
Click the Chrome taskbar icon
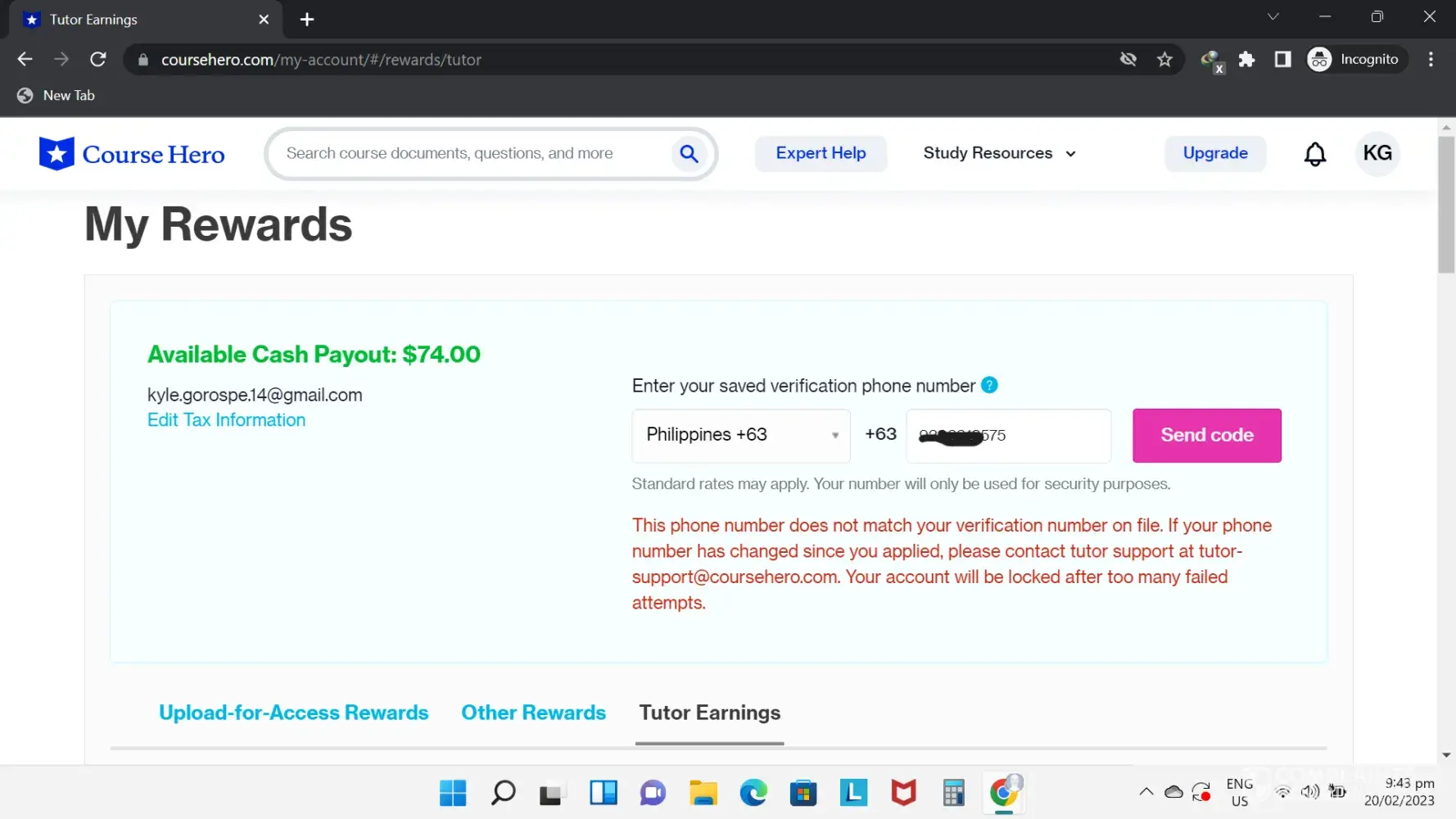1004,793
